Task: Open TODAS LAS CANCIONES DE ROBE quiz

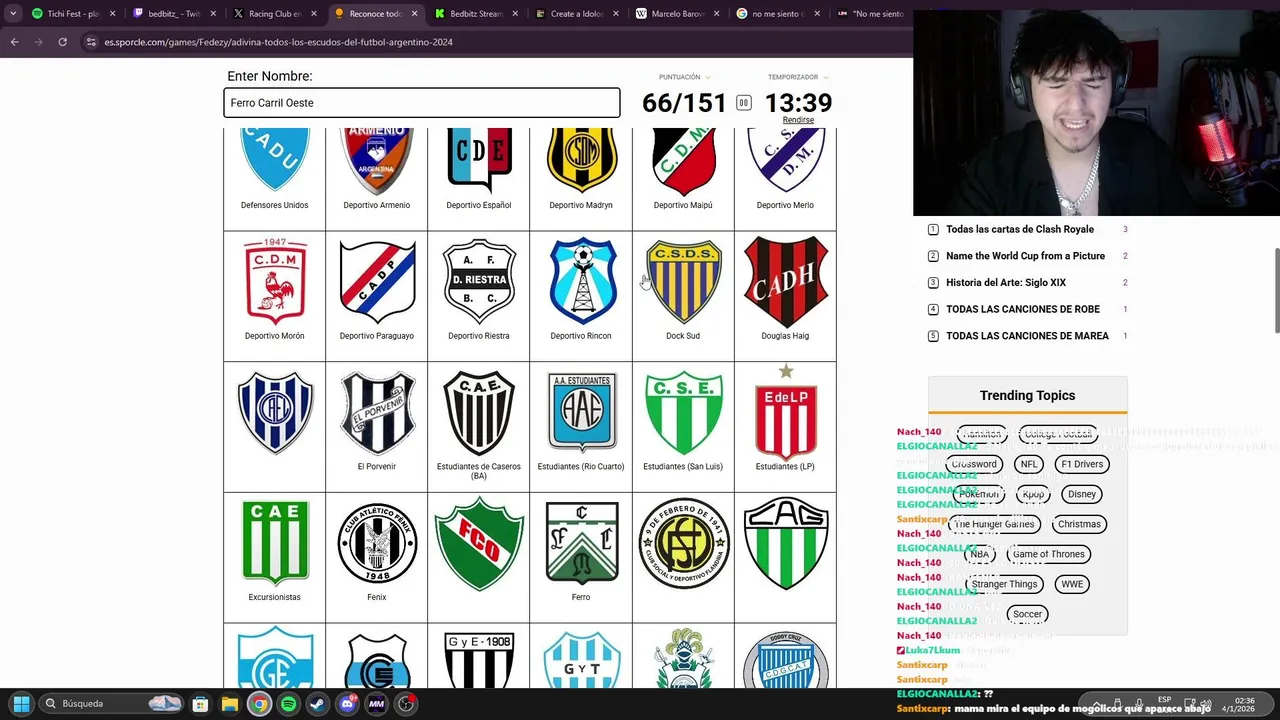Action: (x=1023, y=309)
